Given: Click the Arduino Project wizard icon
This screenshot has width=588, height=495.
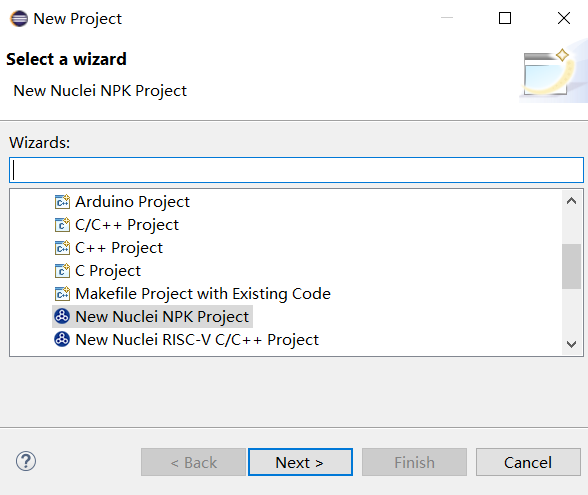Looking at the screenshot, I should [x=62, y=202].
